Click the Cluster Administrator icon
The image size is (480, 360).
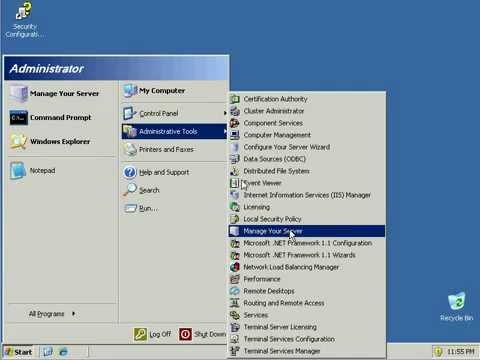pyautogui.click(x=235, y=111)
